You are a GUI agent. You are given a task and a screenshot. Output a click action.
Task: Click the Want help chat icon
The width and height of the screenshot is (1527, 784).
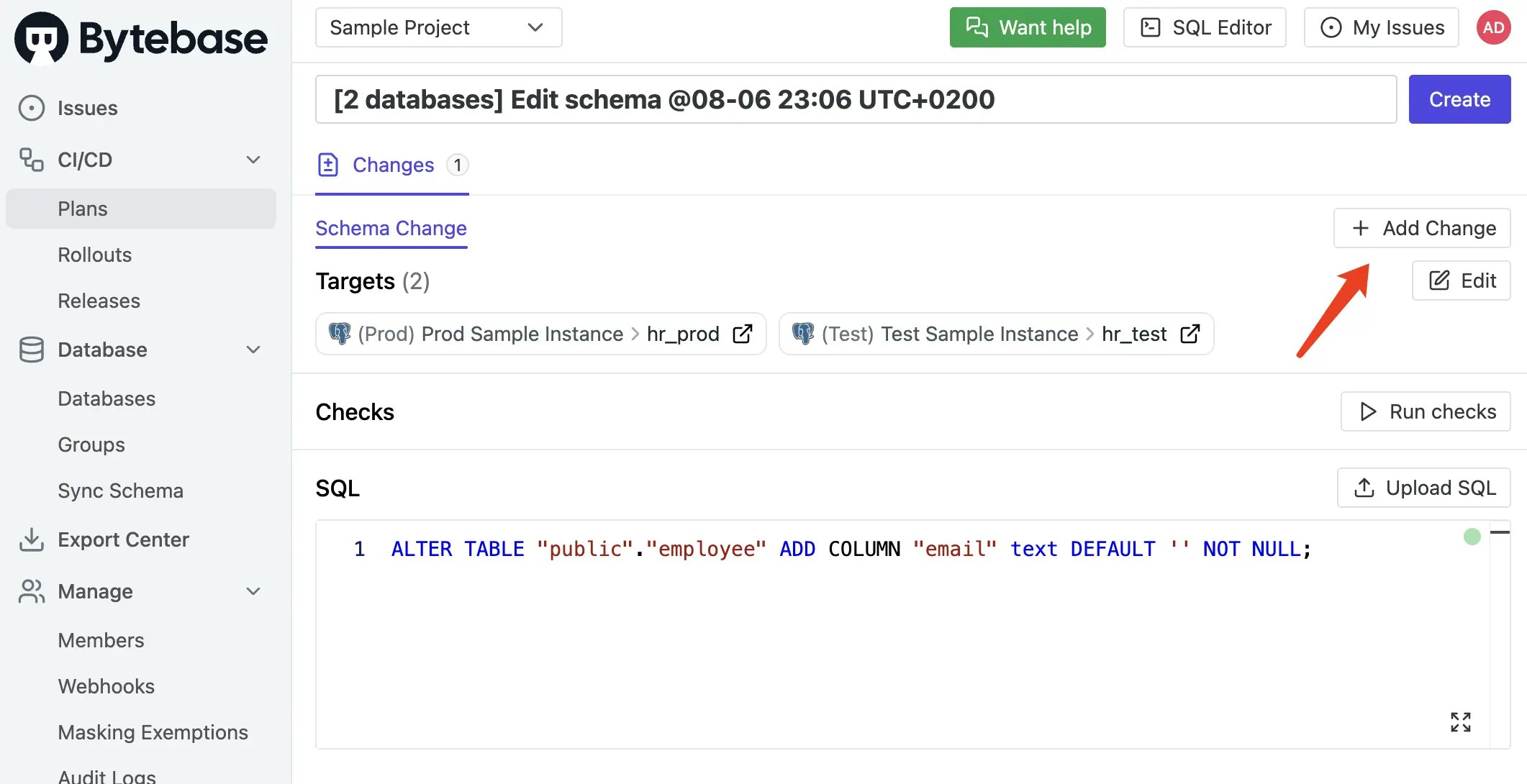977,27
